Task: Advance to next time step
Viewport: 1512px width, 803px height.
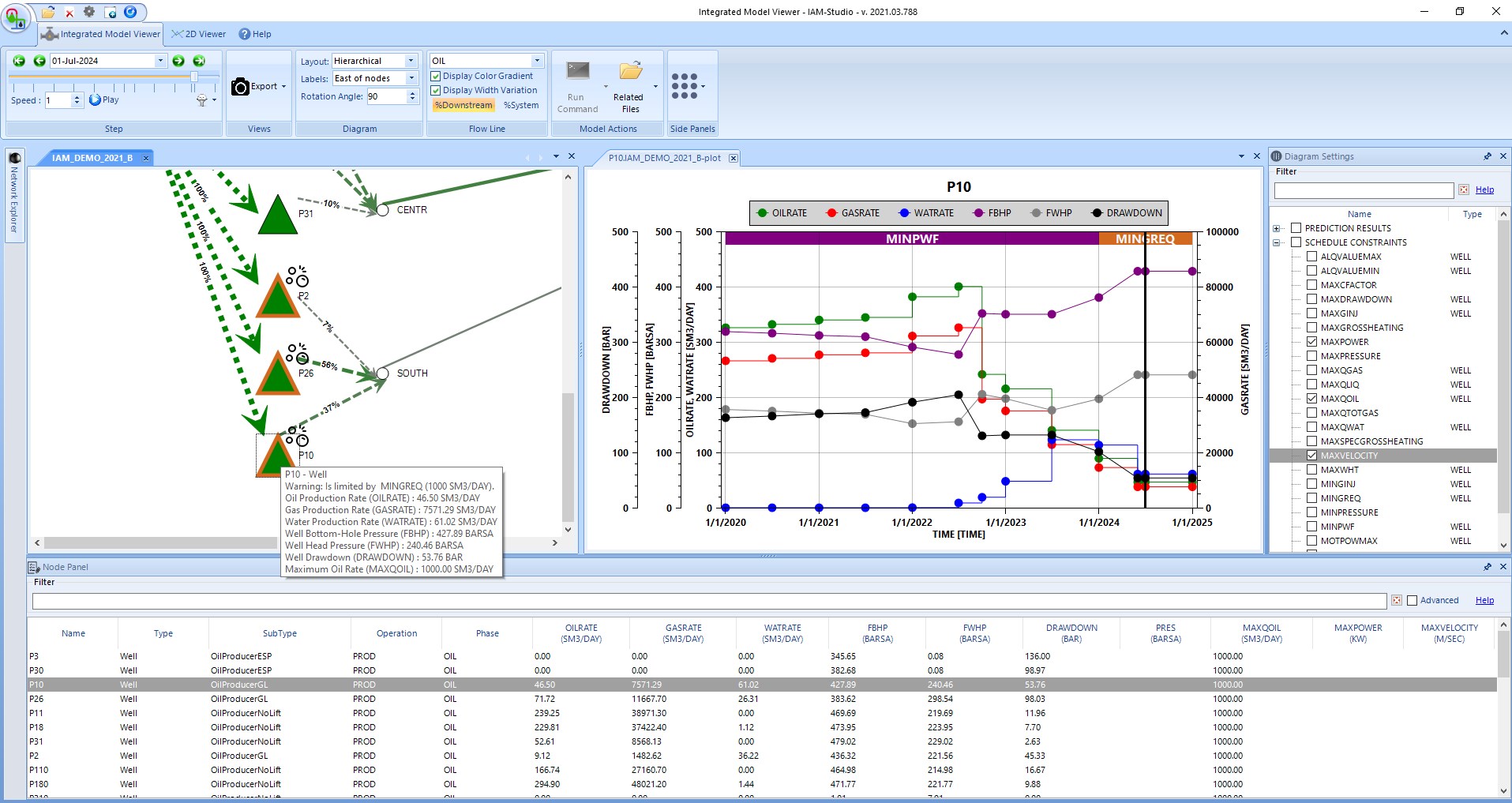Action: point(178,61)
